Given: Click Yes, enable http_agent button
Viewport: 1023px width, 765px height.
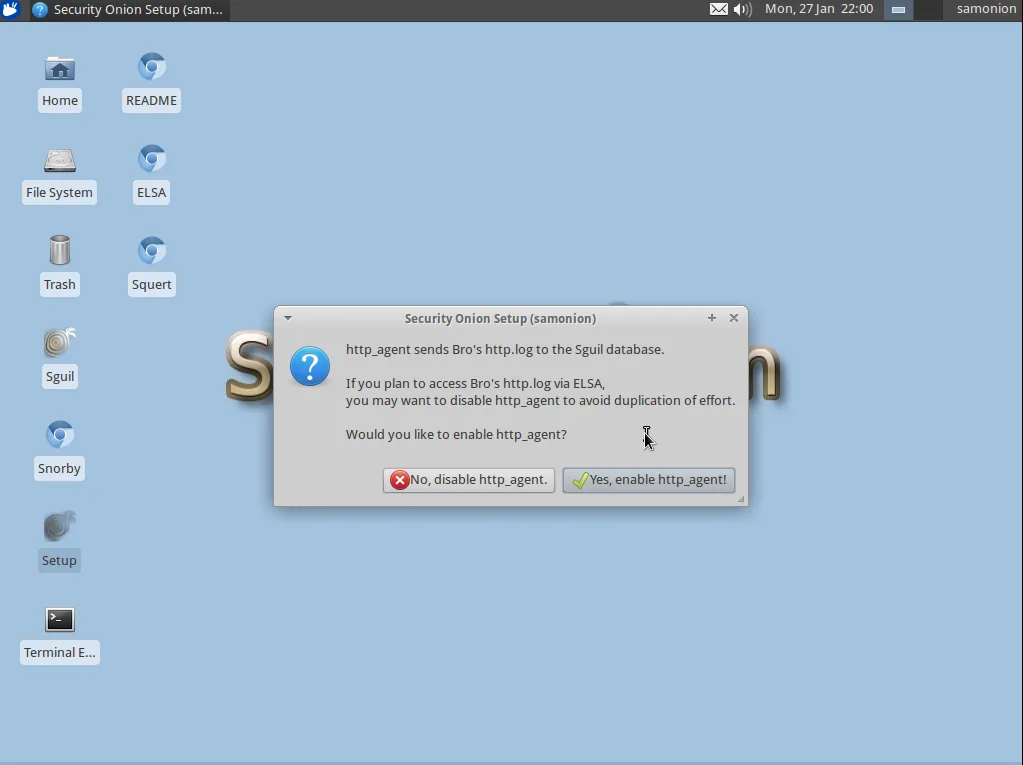Looking at the screenshot, I should click(649, 480).
